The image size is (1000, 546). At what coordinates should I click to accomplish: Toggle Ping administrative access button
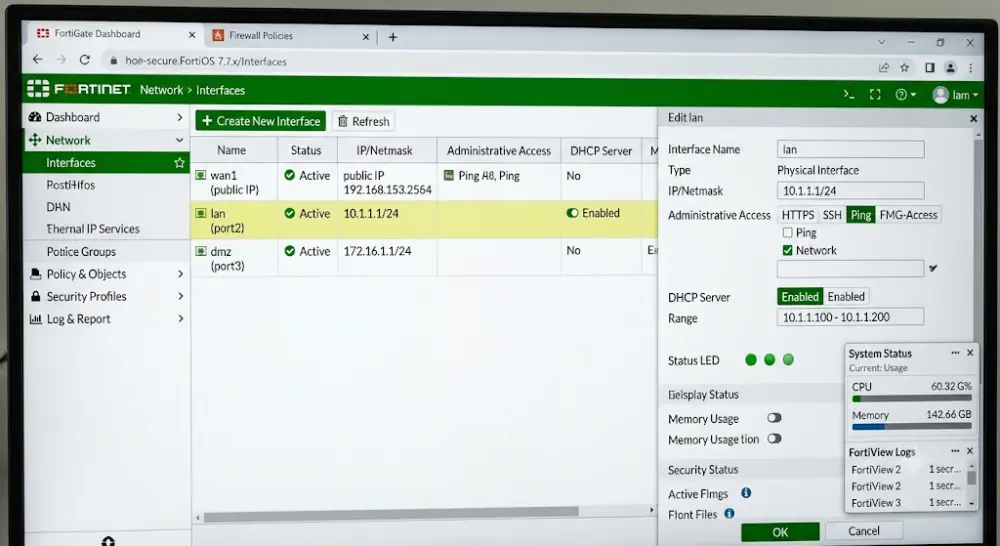click(x=860, y=215)
